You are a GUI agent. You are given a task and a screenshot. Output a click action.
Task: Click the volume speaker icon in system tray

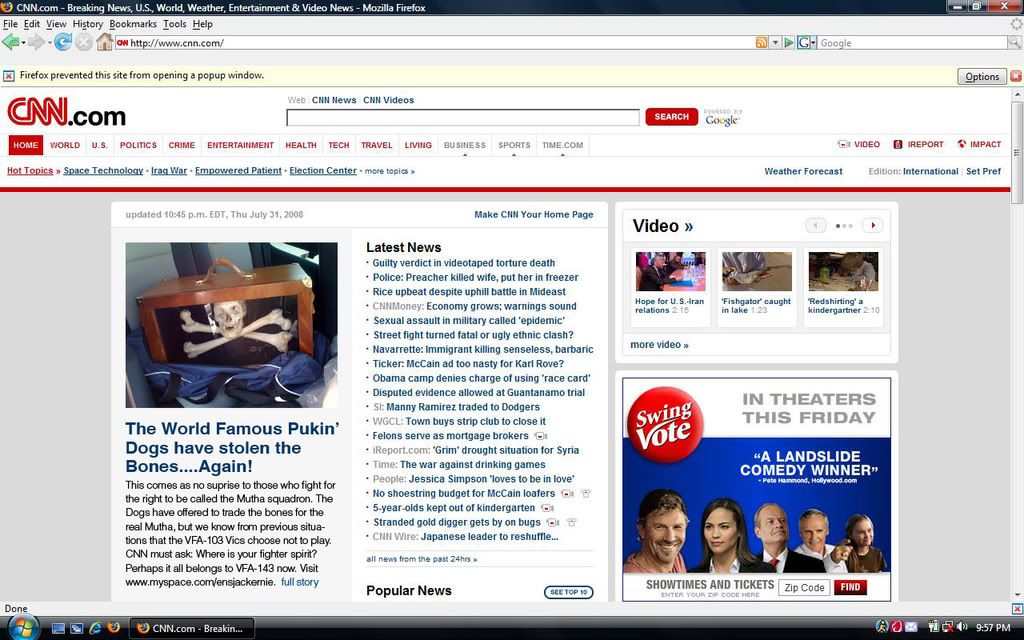pyautogui.click(x=962, y=627)
